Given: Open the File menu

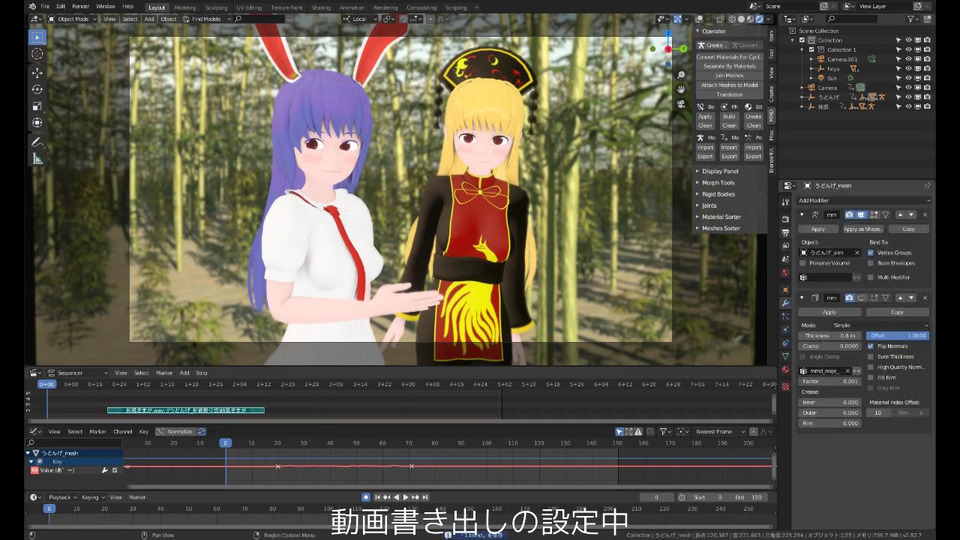Looking at the screenshot, I should coord(45,6).
